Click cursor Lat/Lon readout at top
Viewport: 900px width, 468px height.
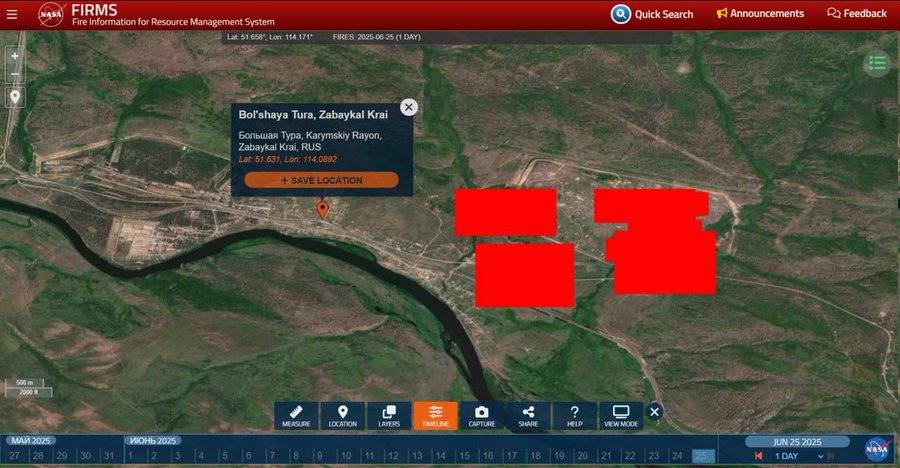(x=270, y=37)
